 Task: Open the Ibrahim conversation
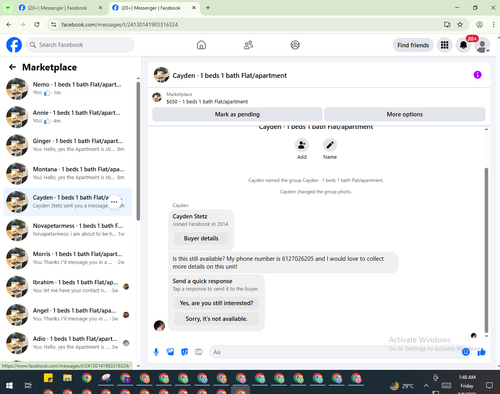click(68, 286)
